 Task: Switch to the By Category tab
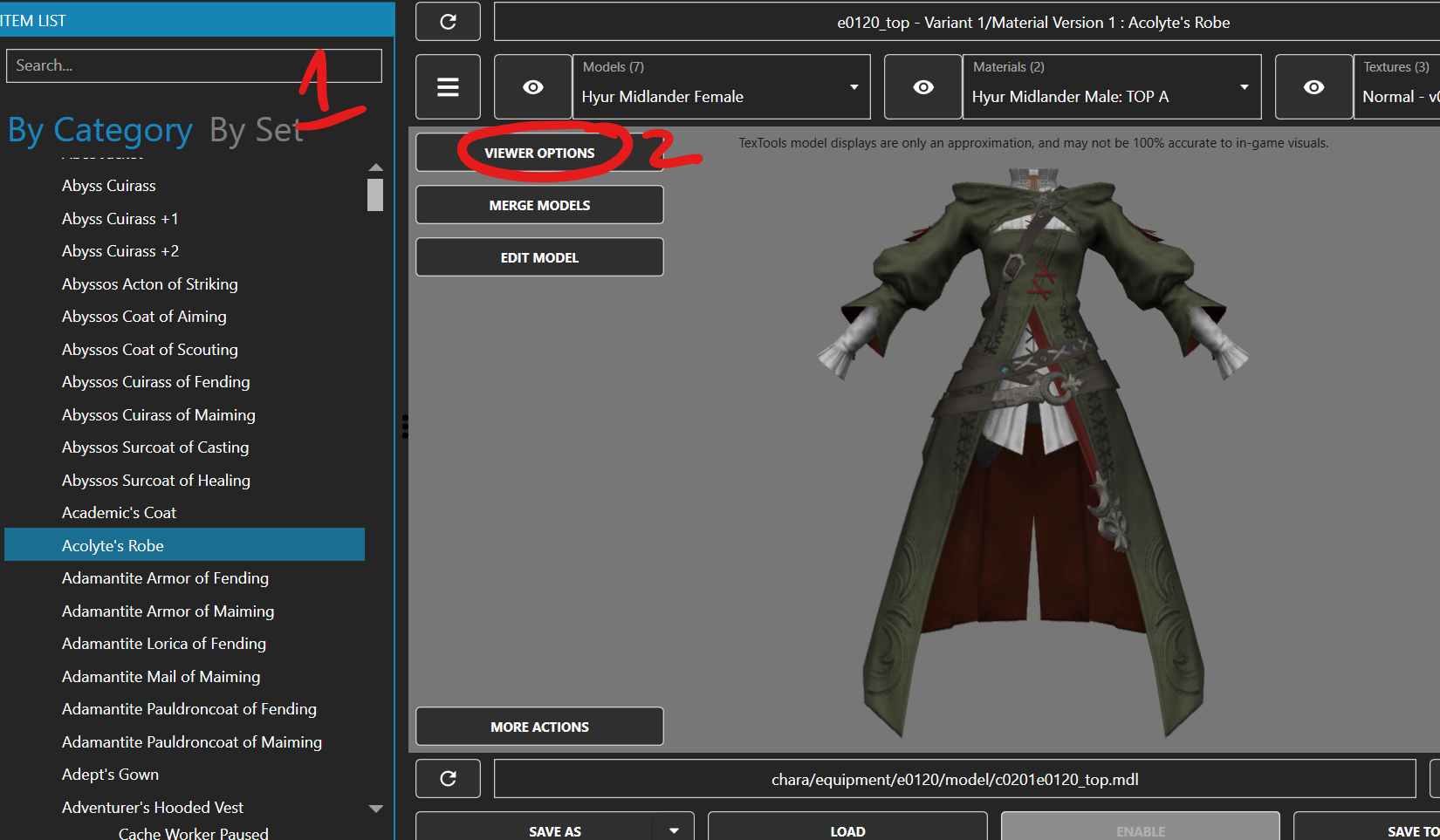pos(100,130)
